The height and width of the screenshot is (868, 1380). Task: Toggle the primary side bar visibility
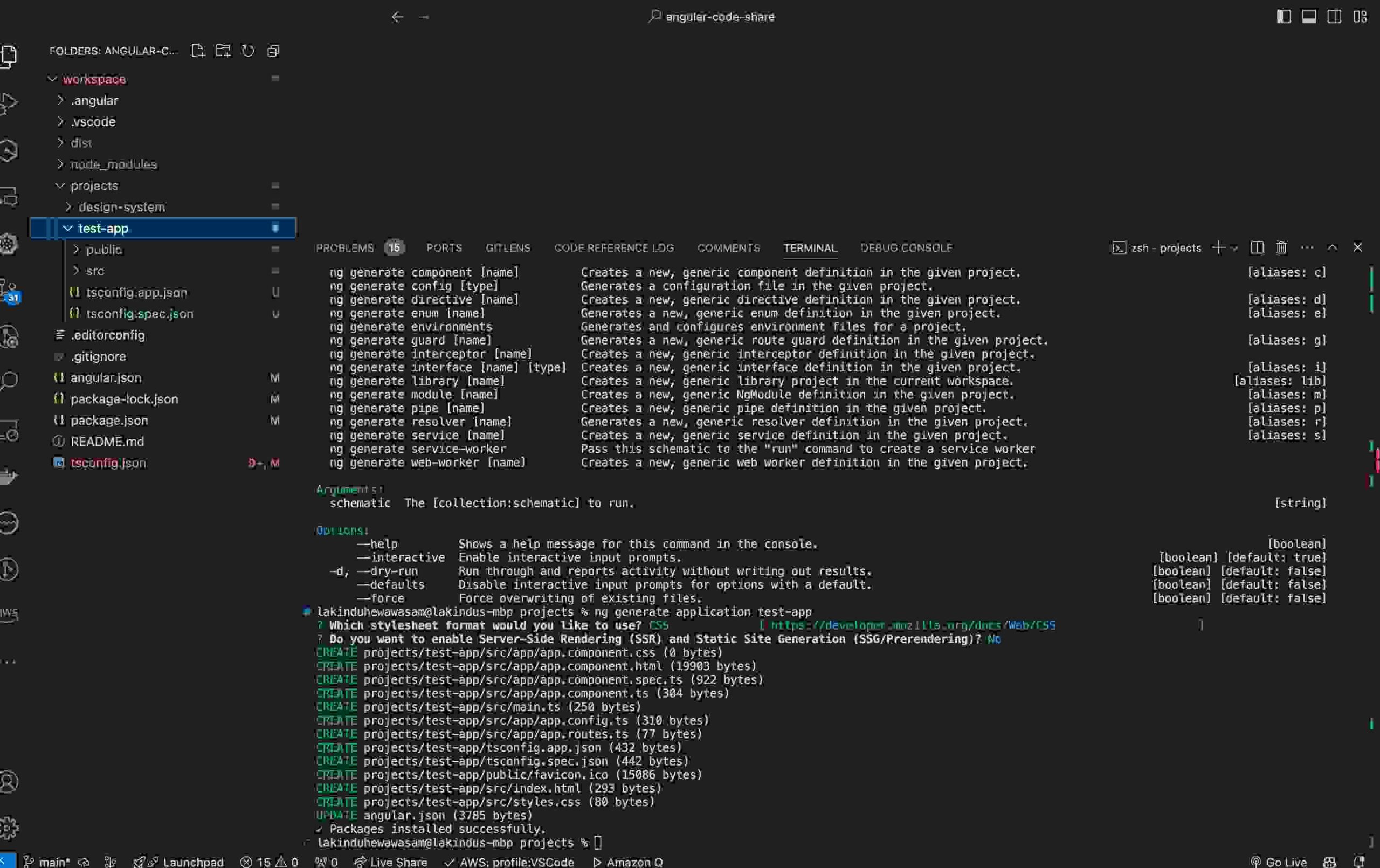(1284, 17)
